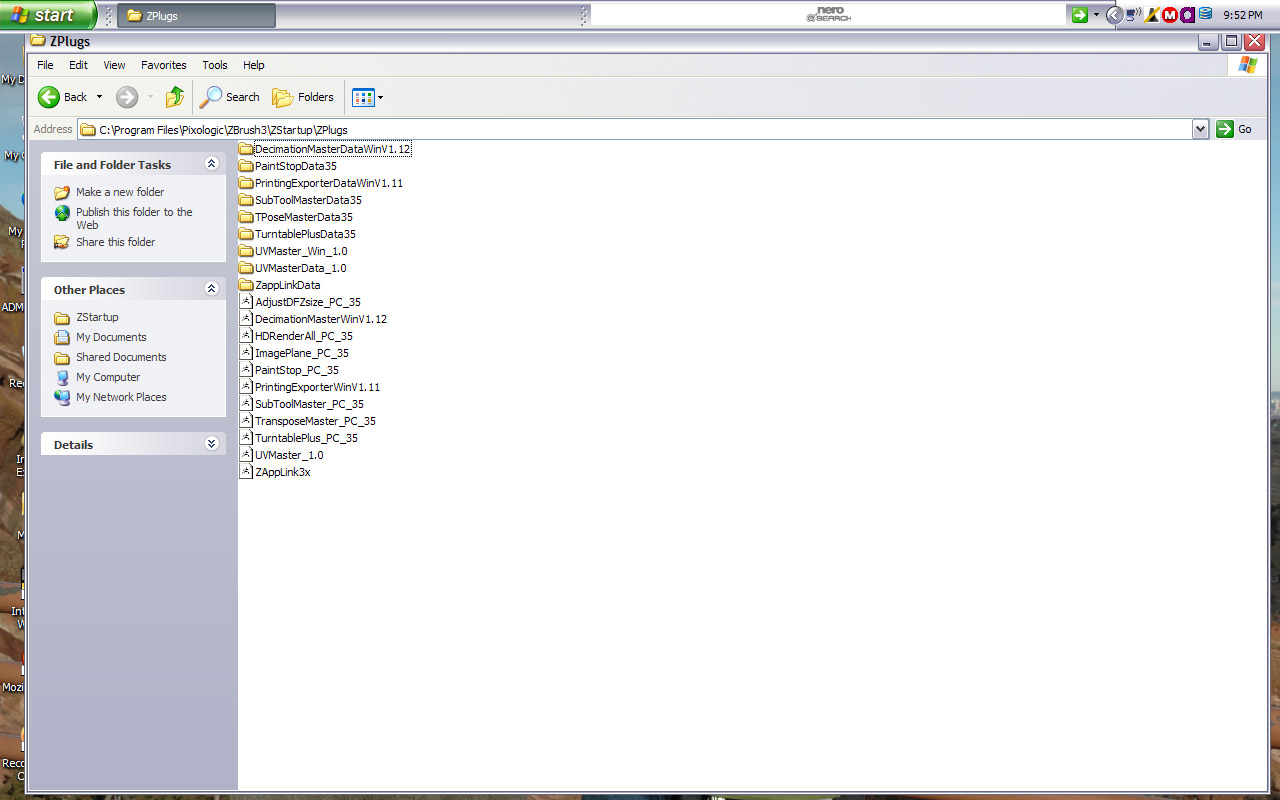The image size is (1280, 800).
Task: Select TPoseMasterData35 folder icon
Action: tap(246, 217)
